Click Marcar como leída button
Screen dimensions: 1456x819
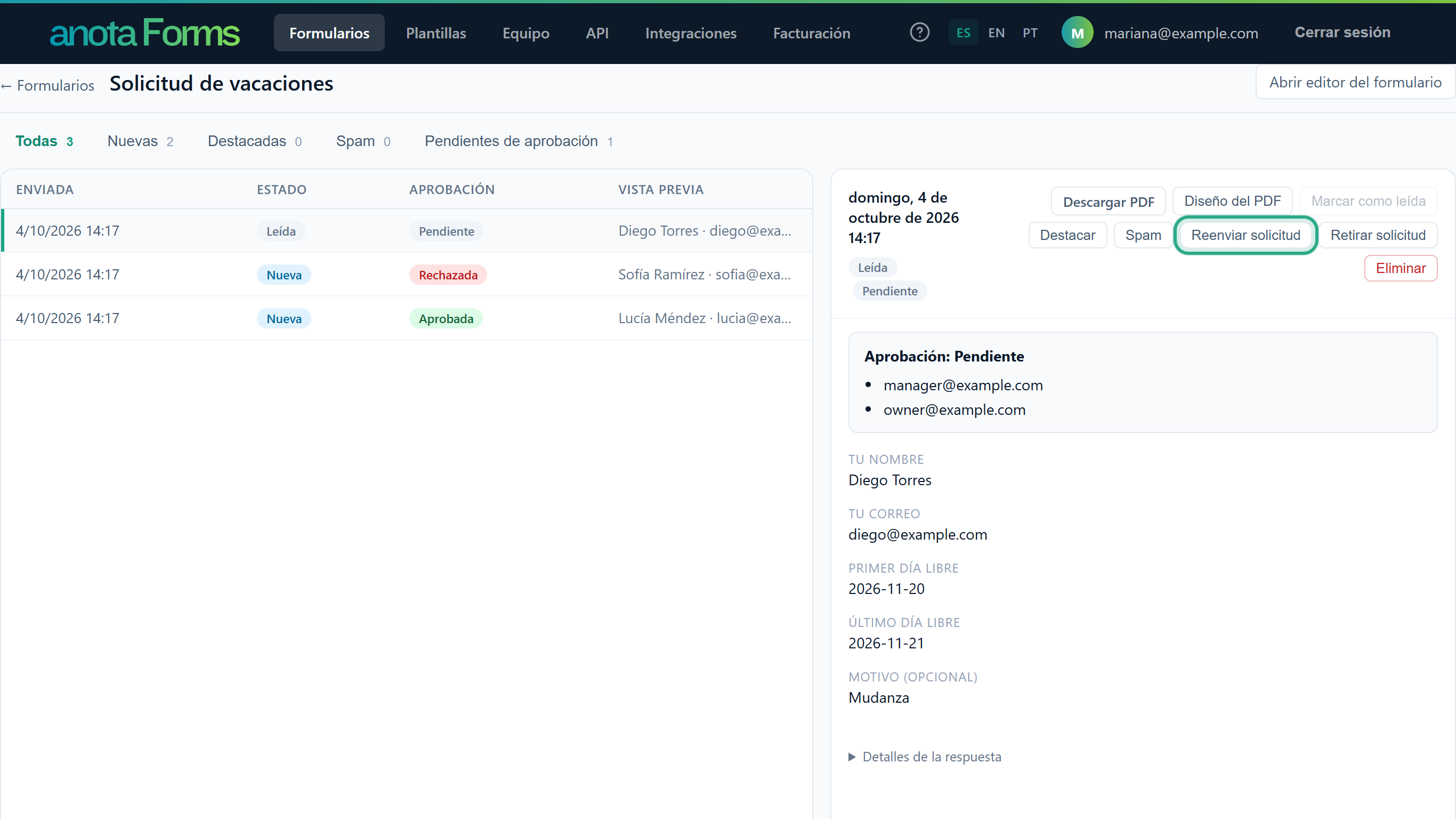coord(1368,201)
